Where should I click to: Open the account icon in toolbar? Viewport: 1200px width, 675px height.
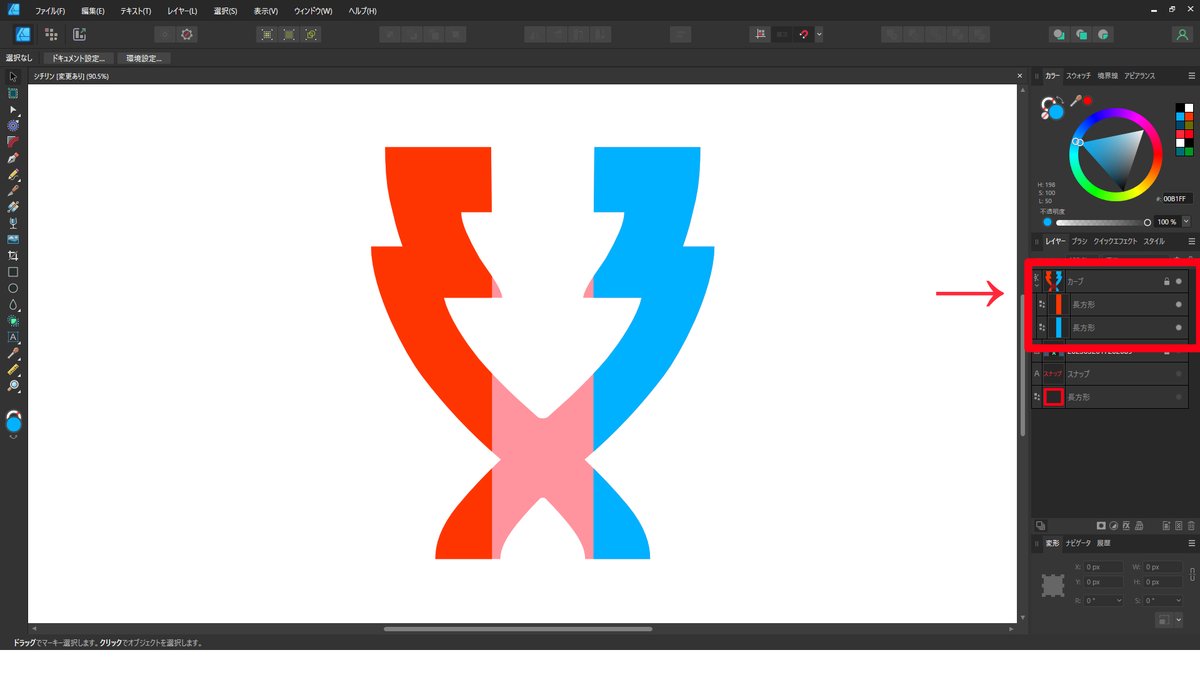1182,33
